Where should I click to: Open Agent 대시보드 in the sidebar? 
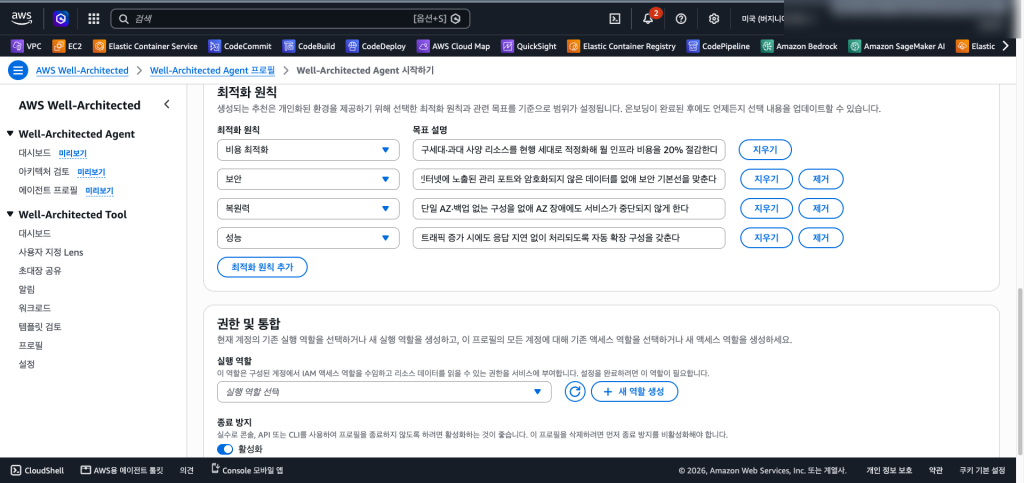point(35,153)
